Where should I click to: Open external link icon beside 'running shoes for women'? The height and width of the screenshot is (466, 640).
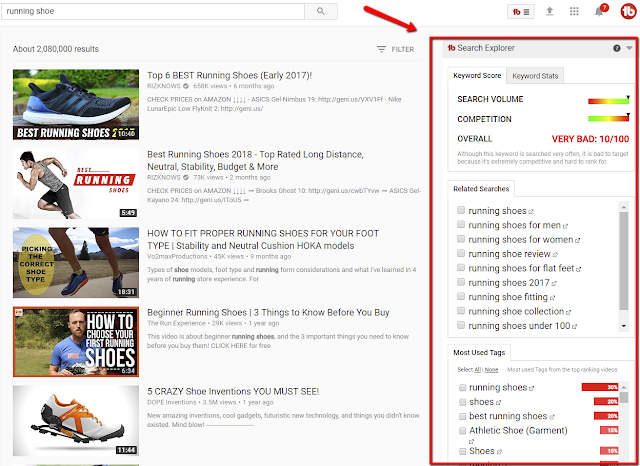pyautogui.click(x=578, y=240)
